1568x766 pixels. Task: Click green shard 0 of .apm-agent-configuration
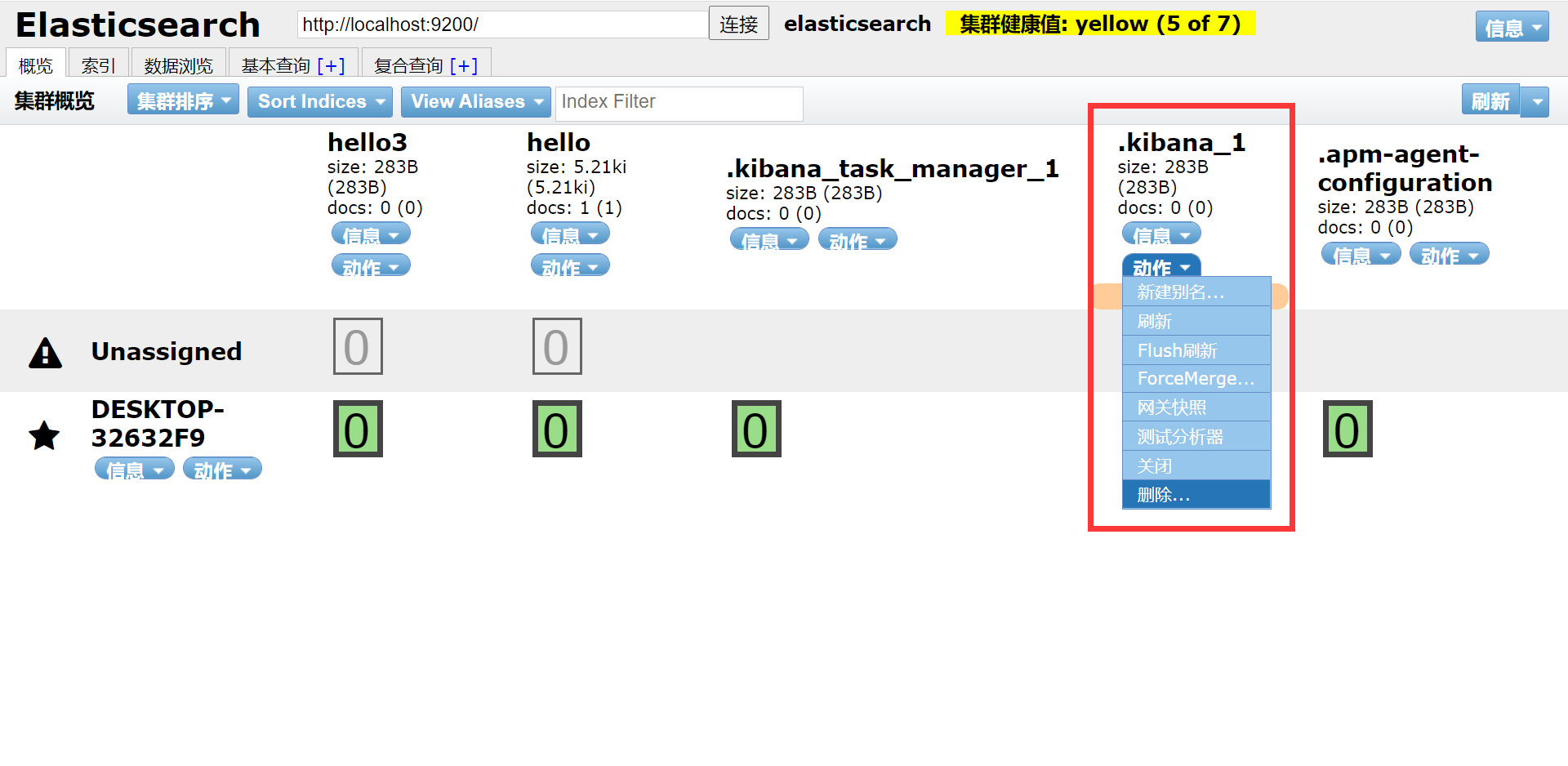click(x=1347, y=429)
